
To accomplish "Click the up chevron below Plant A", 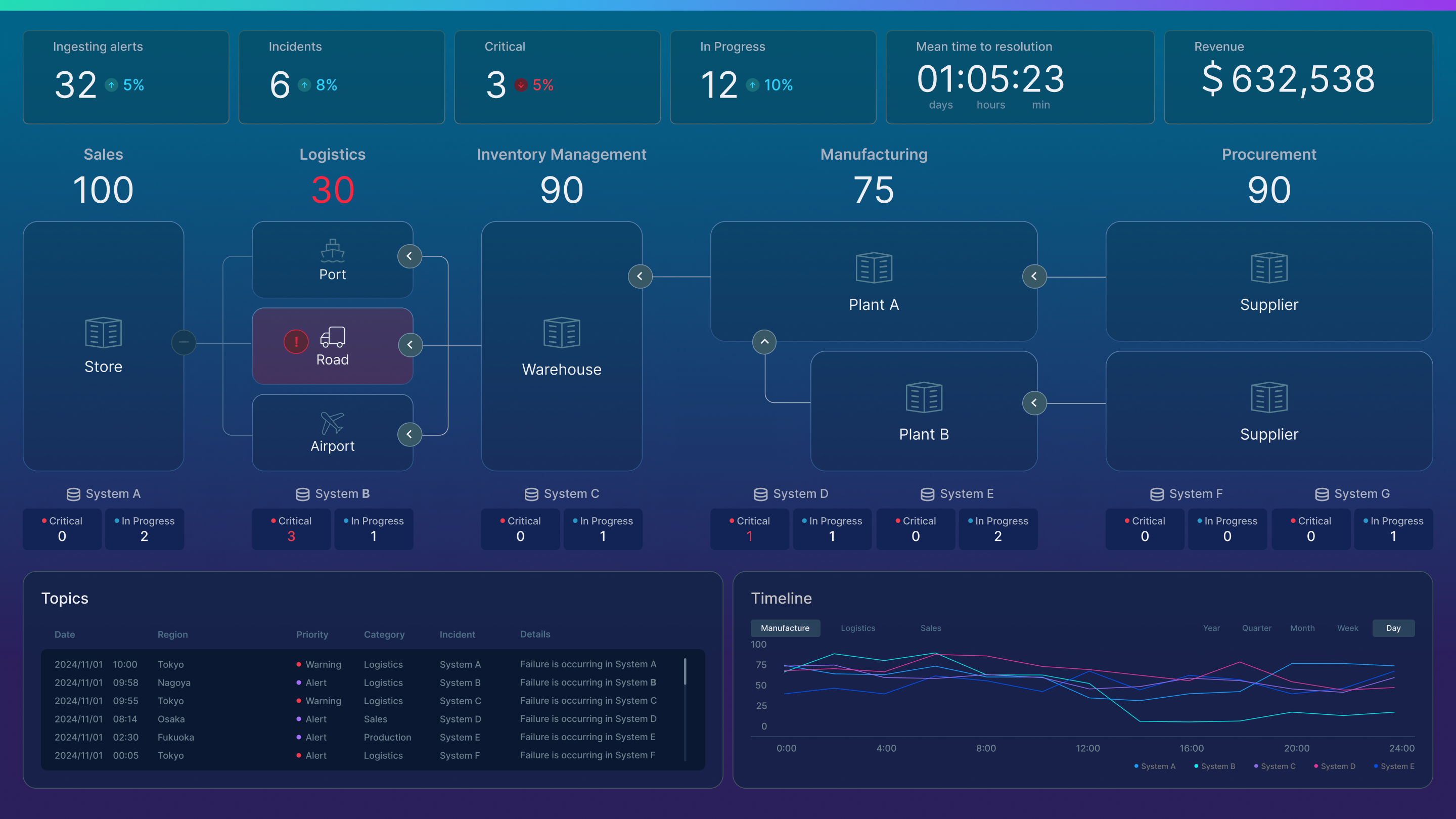I will point(764,341).
